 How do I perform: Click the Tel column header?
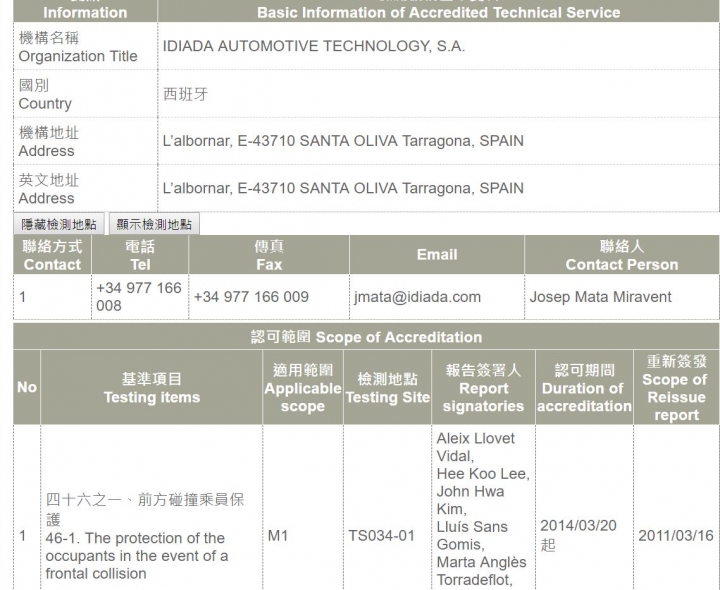(140, 255)
